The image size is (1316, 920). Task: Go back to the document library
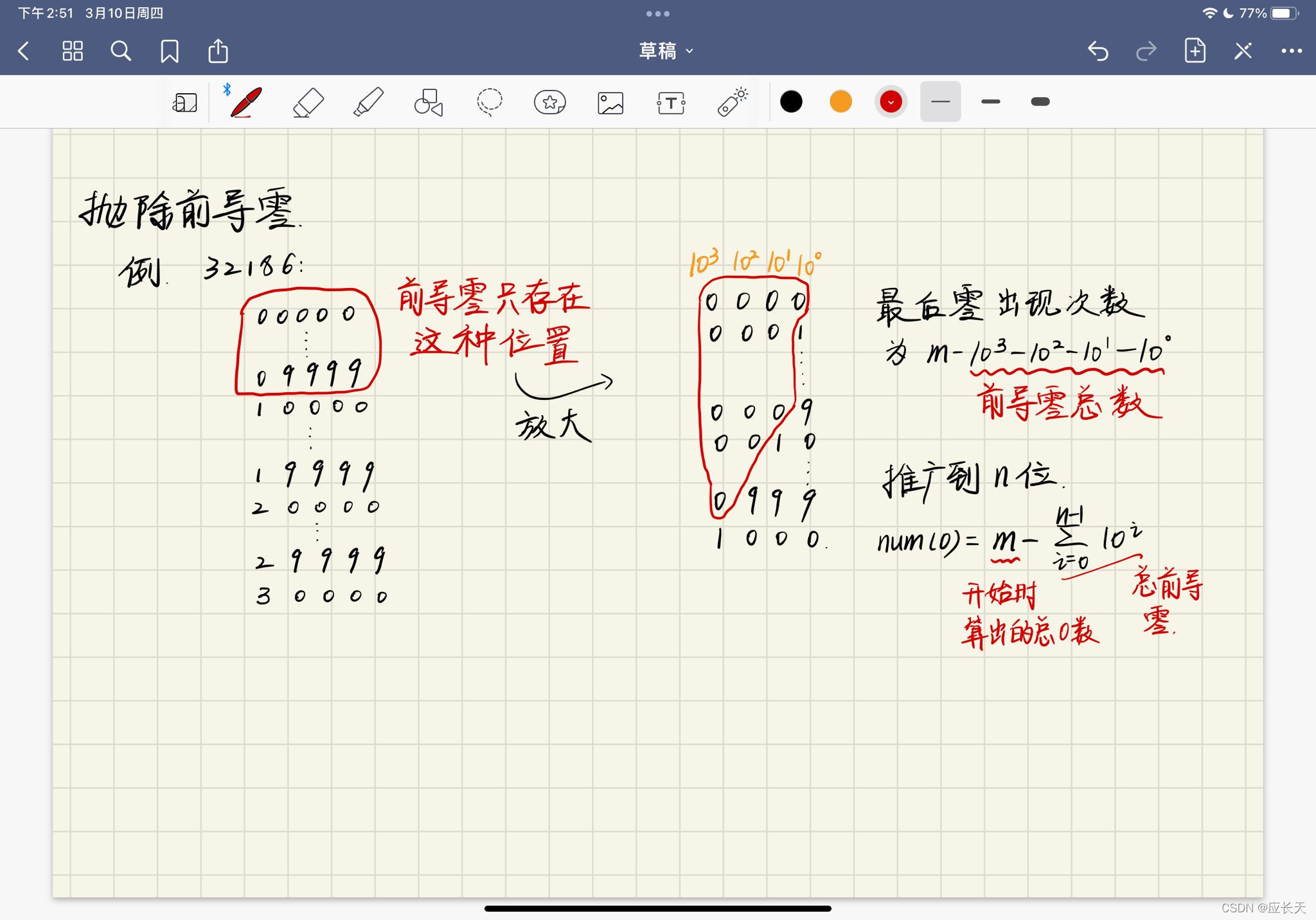point(24,51)
